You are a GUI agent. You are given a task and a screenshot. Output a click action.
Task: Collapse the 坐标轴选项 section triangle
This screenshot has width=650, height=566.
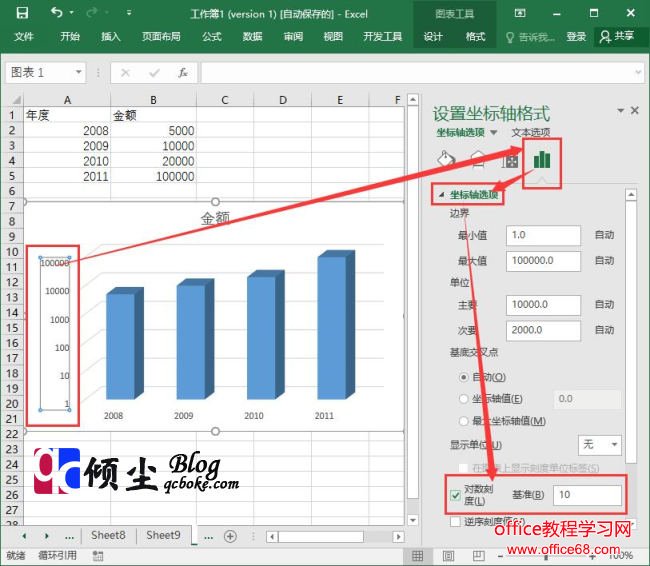(441, 194)
